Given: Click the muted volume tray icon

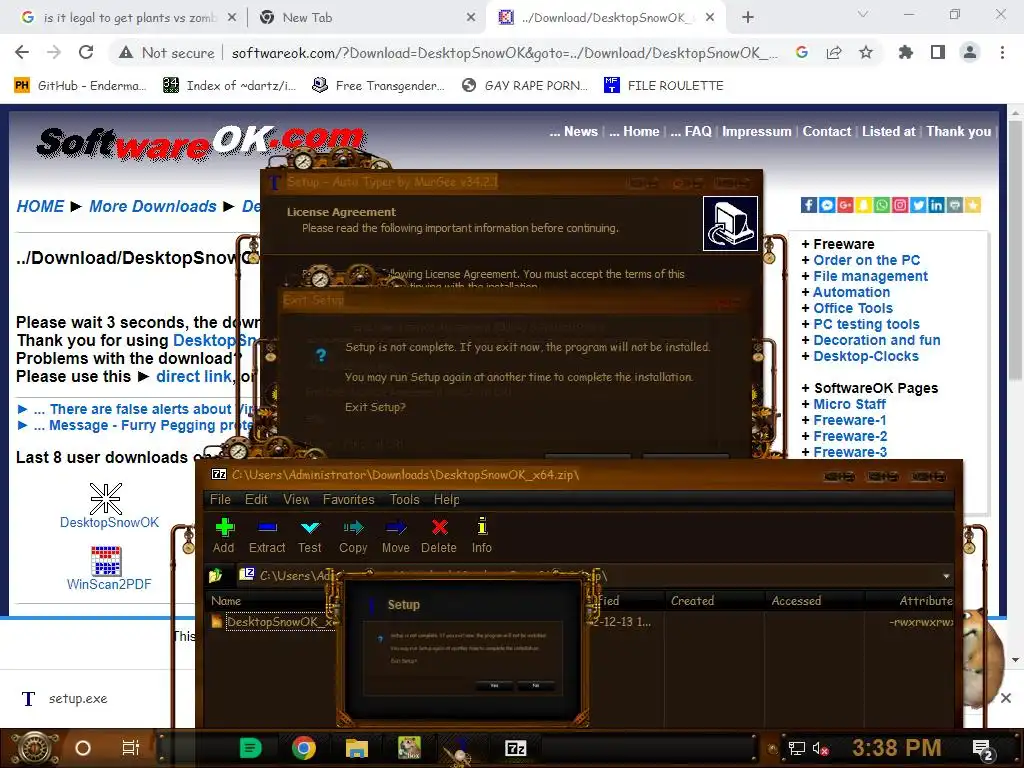Looking at the screenshot, I should [820, 748].
